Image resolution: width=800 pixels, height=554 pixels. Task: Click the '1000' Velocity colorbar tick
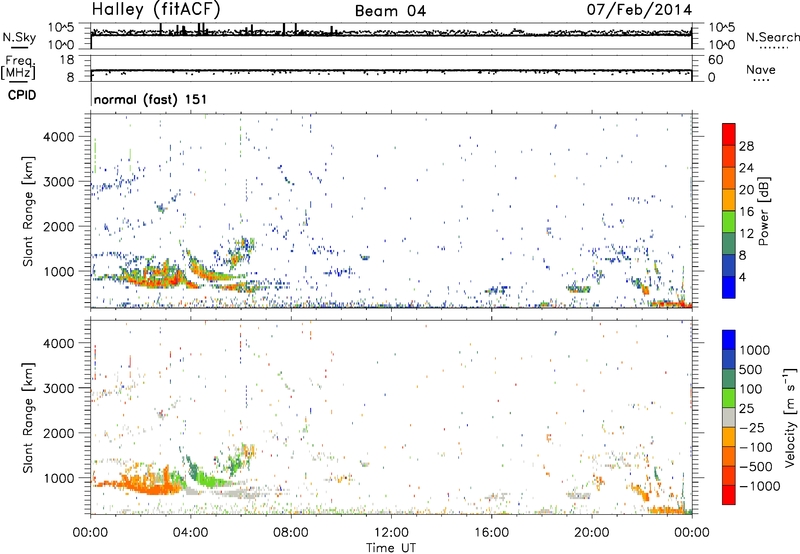pos(755,350)
